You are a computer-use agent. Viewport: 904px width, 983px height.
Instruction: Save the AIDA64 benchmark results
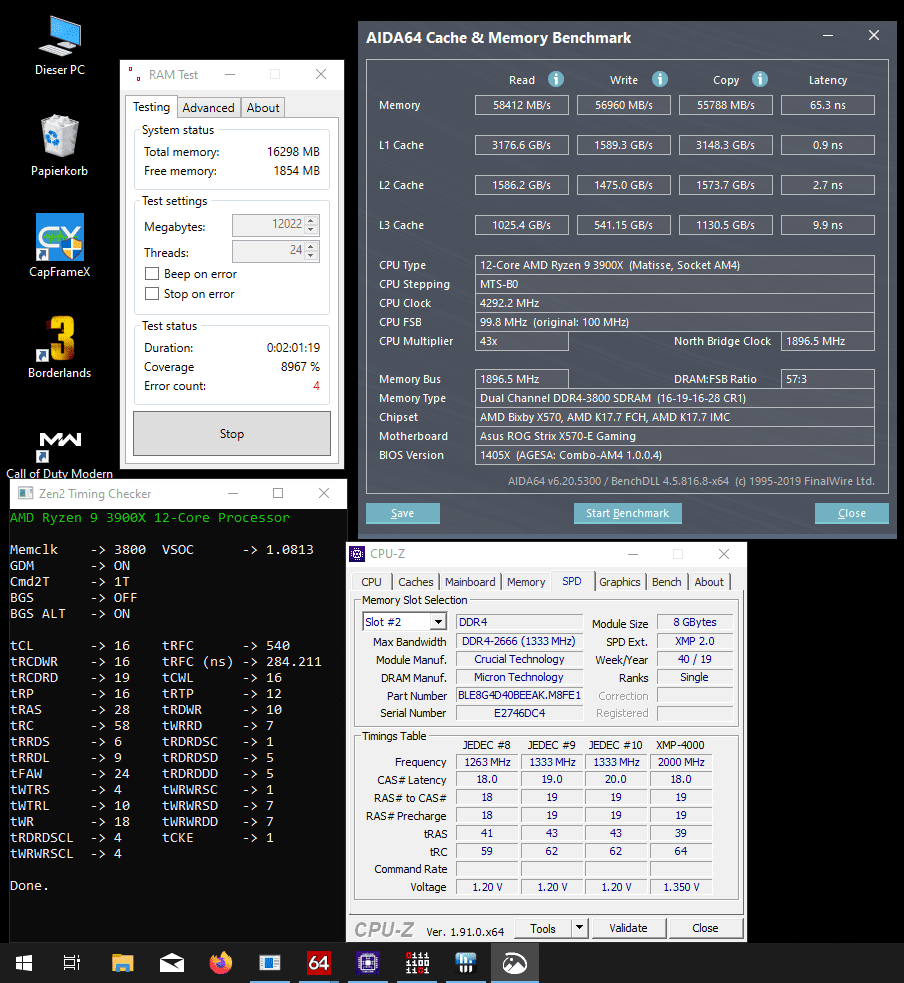click(402, 513)
